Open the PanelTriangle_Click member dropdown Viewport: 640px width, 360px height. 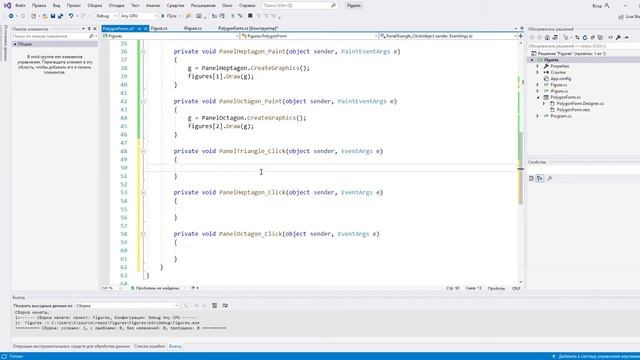[447, 36]
